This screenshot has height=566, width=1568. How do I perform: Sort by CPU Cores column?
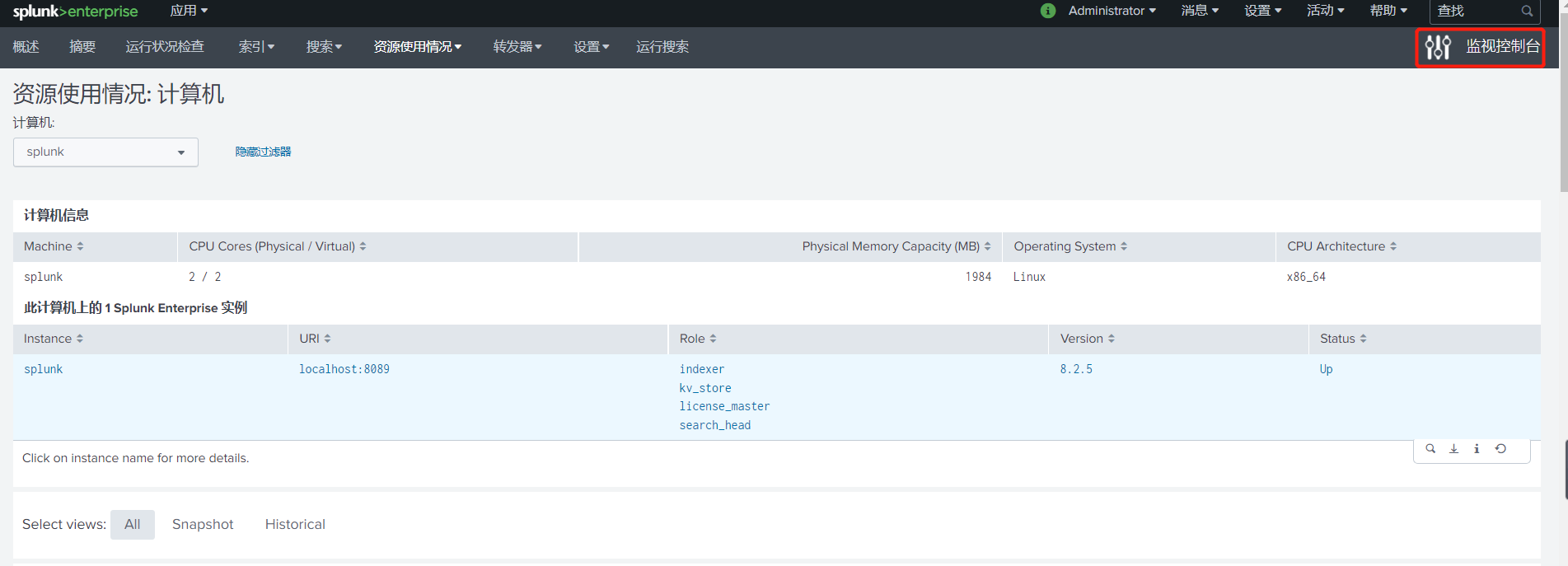pos(278,246)
